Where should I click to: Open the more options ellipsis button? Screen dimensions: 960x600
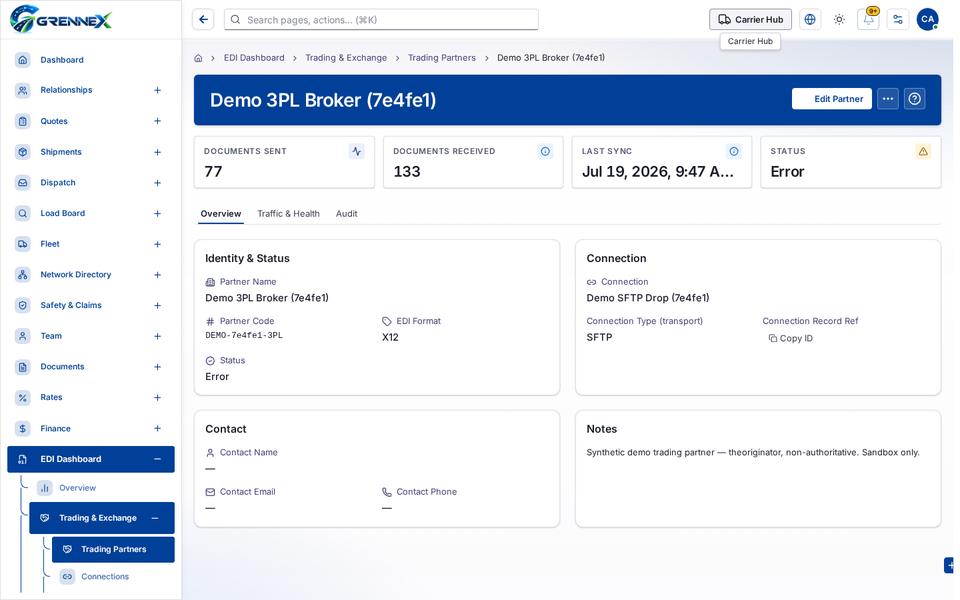pyautogui.click(x=888, y=99)
